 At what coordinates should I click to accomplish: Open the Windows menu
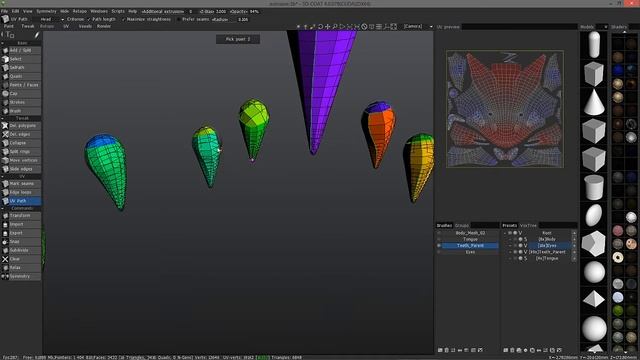pos(99,11)
